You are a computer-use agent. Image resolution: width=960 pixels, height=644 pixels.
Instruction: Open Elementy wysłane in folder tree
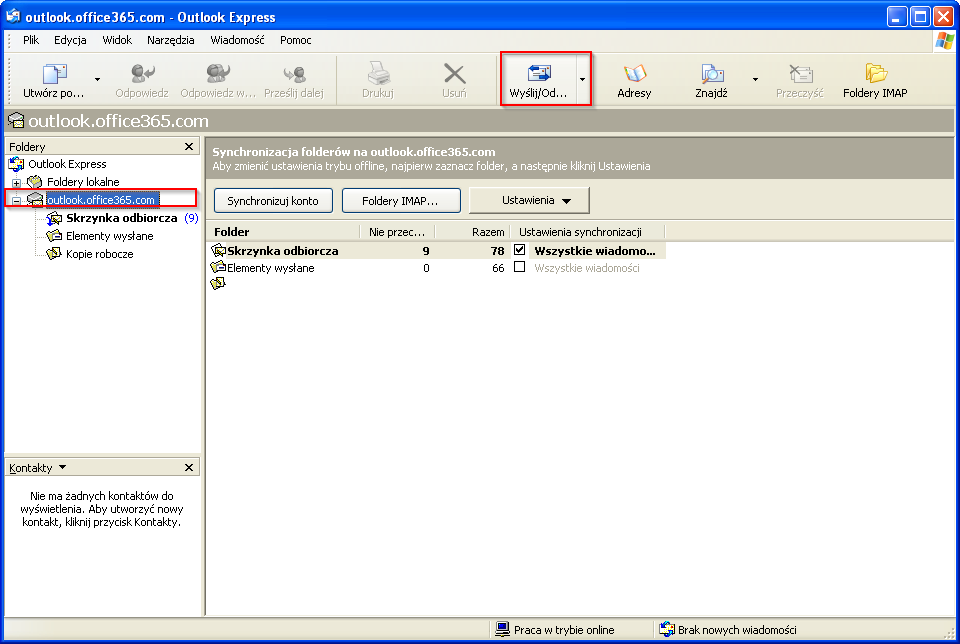point(110,236)
